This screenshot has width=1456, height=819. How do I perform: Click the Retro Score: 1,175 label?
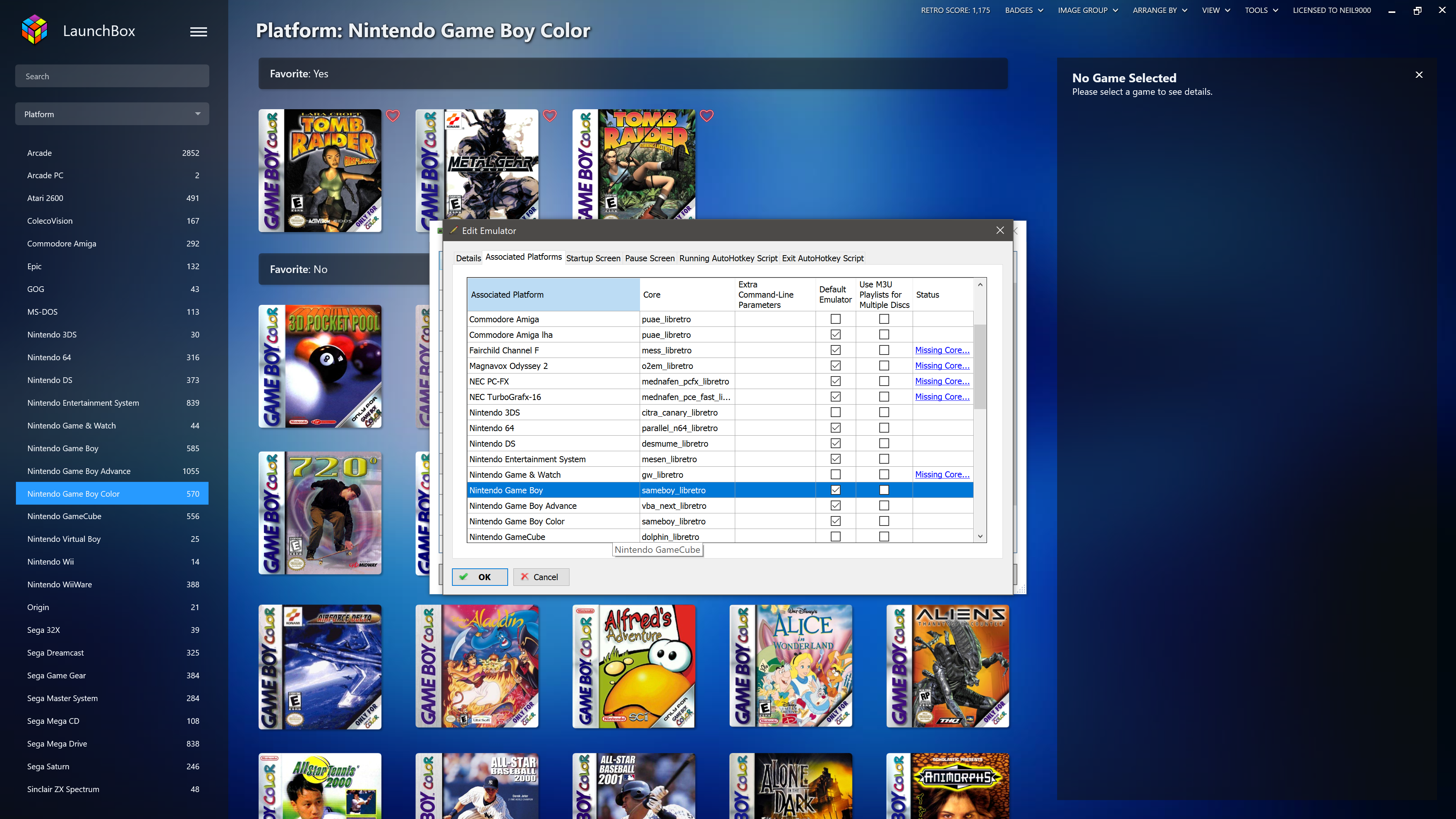pyautogui.click(x=955, y=10)
